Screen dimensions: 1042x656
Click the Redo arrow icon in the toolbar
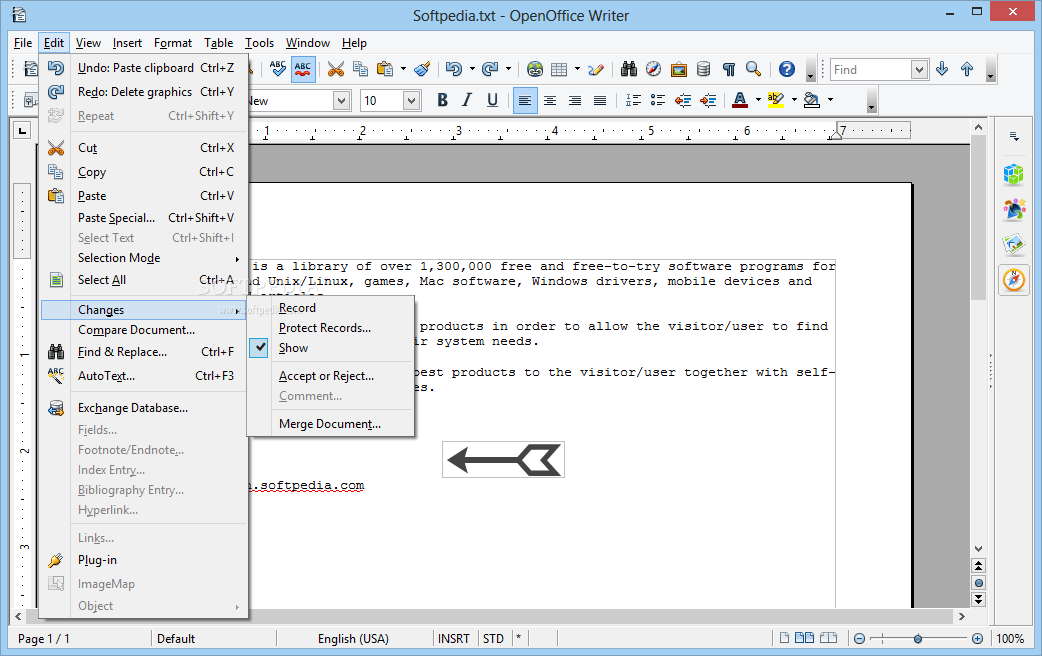point(490,69)
